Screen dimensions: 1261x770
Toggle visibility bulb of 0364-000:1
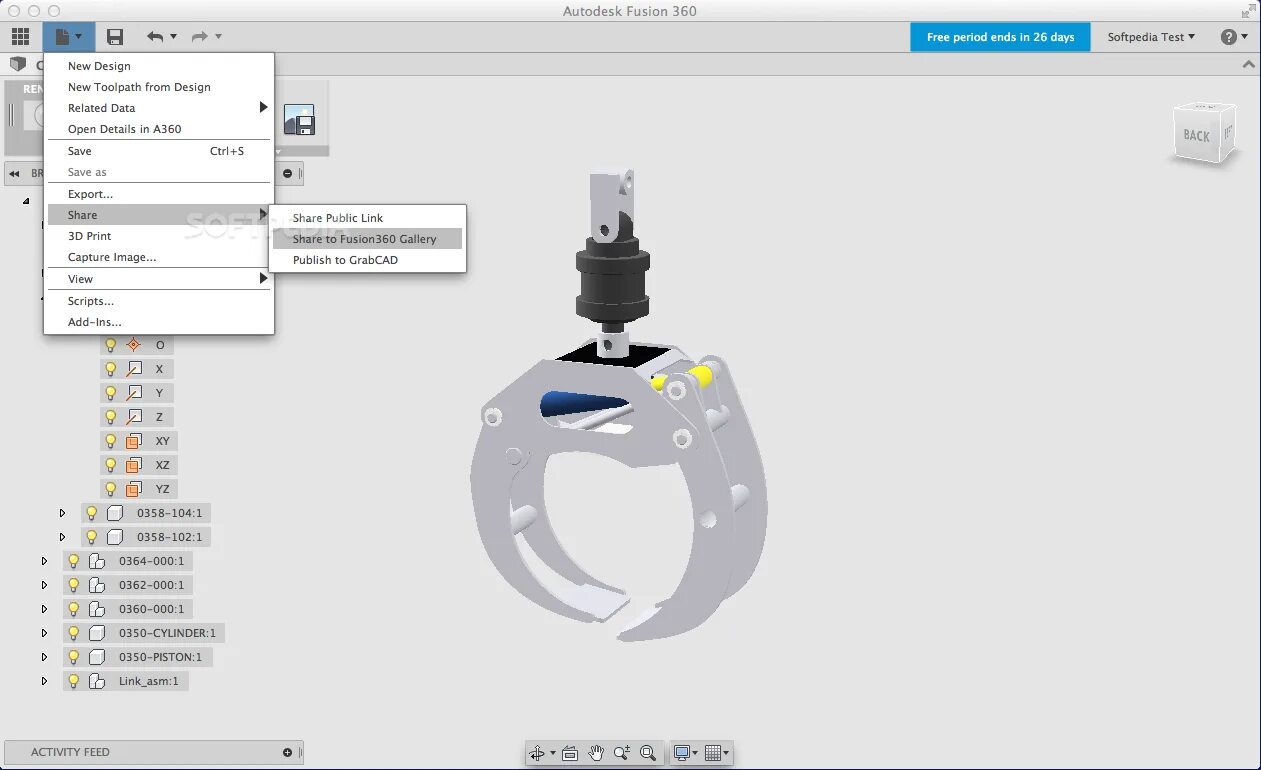74,561
